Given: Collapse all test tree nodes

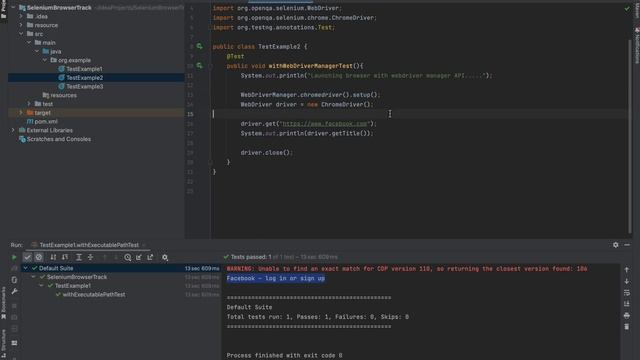Looking at the screenshot, I should 91,257.
